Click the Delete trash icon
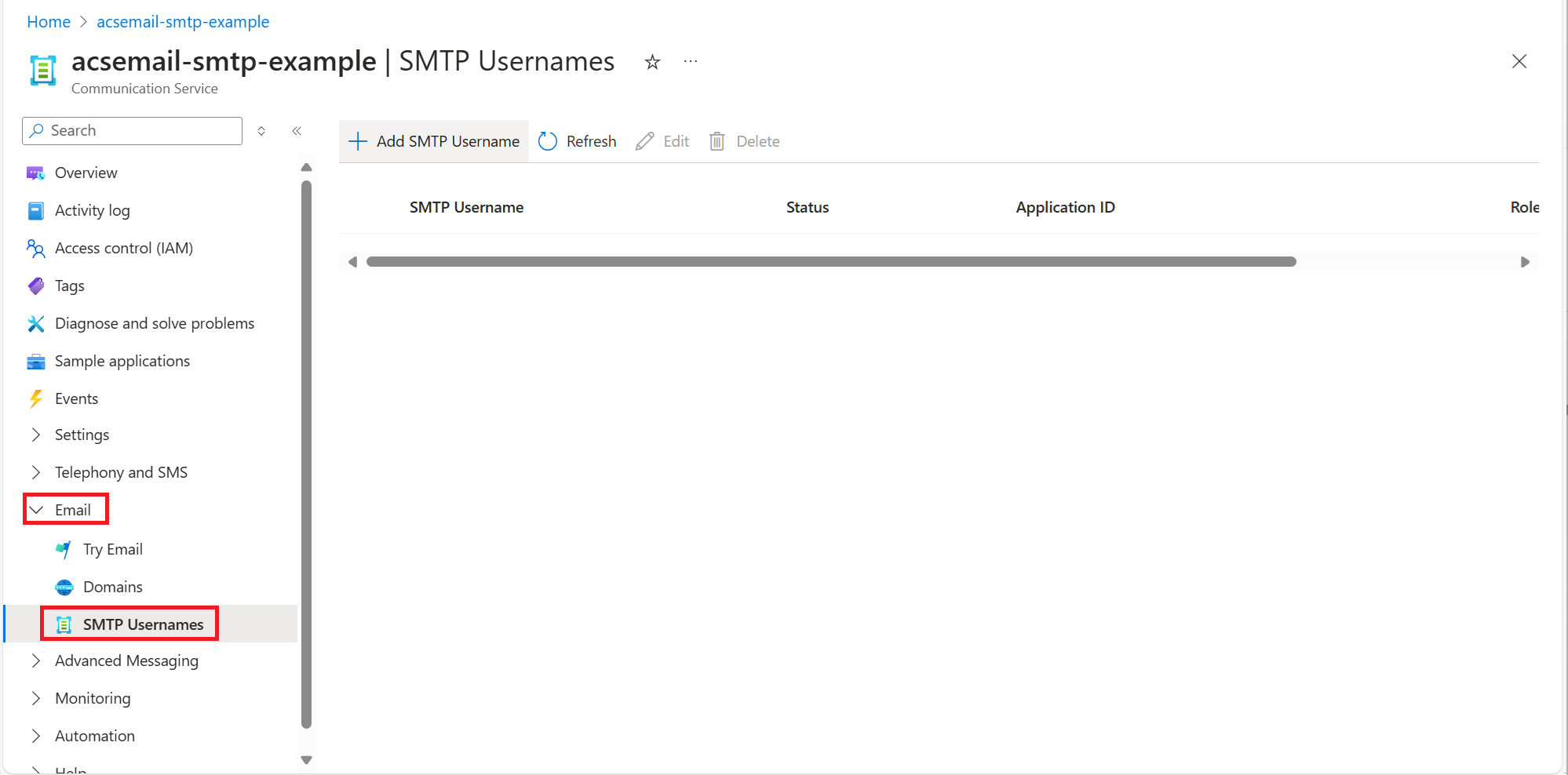The image size is (1568, 775). click(x=717, y=141)
